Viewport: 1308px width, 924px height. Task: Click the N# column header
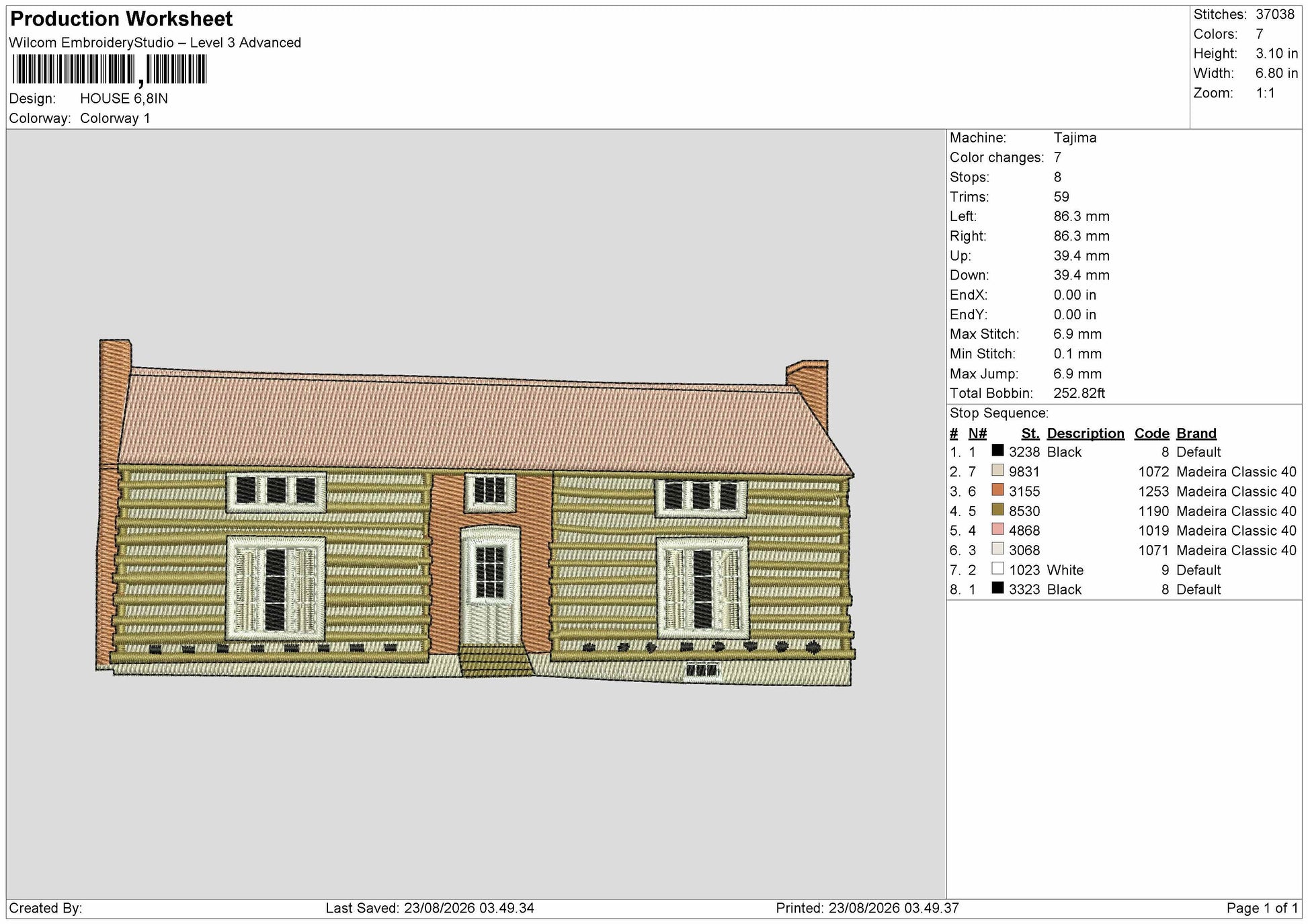(977, 433)
